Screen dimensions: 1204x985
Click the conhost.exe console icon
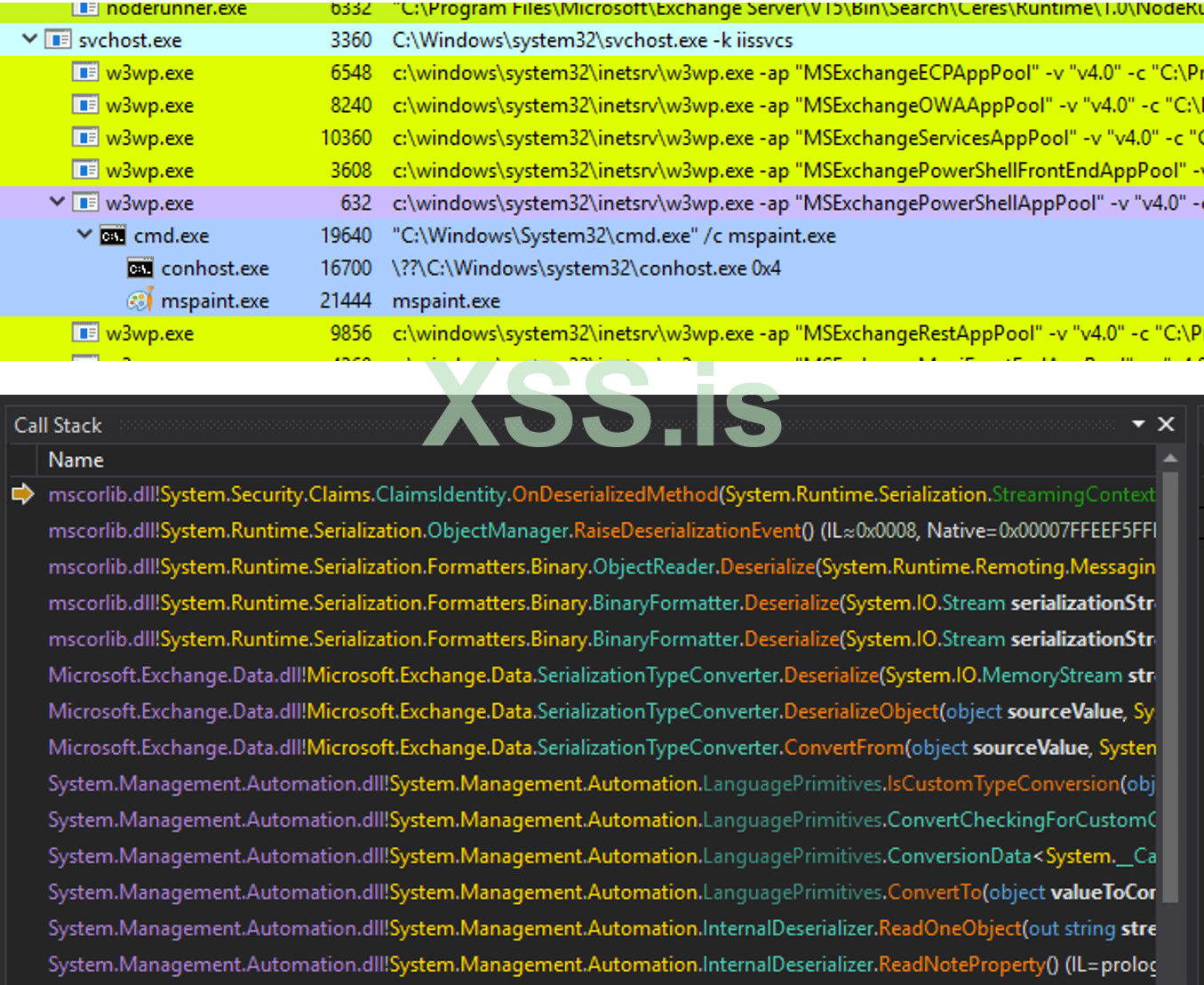point(139,268)
